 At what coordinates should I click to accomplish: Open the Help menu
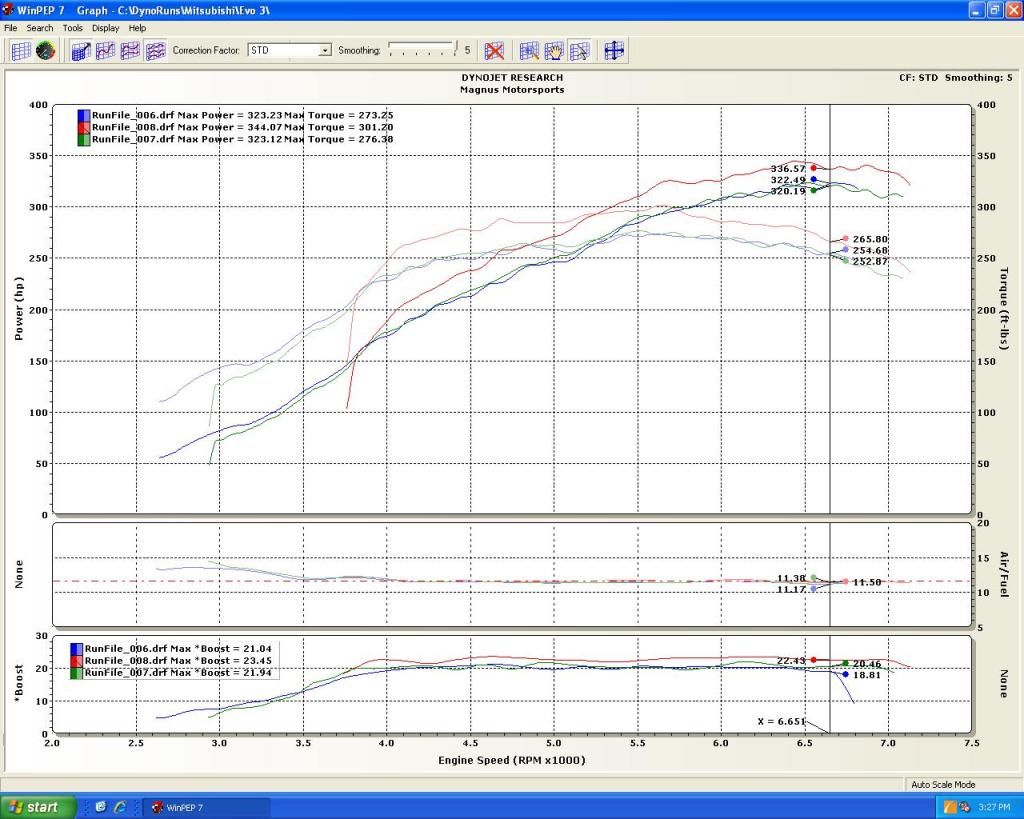click(137, 28)
